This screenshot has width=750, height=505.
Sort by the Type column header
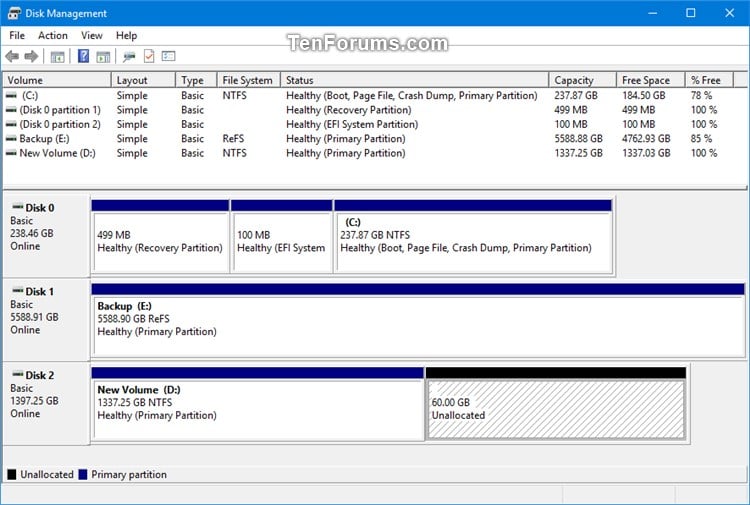pyautogui.click(x=196, y=80)
